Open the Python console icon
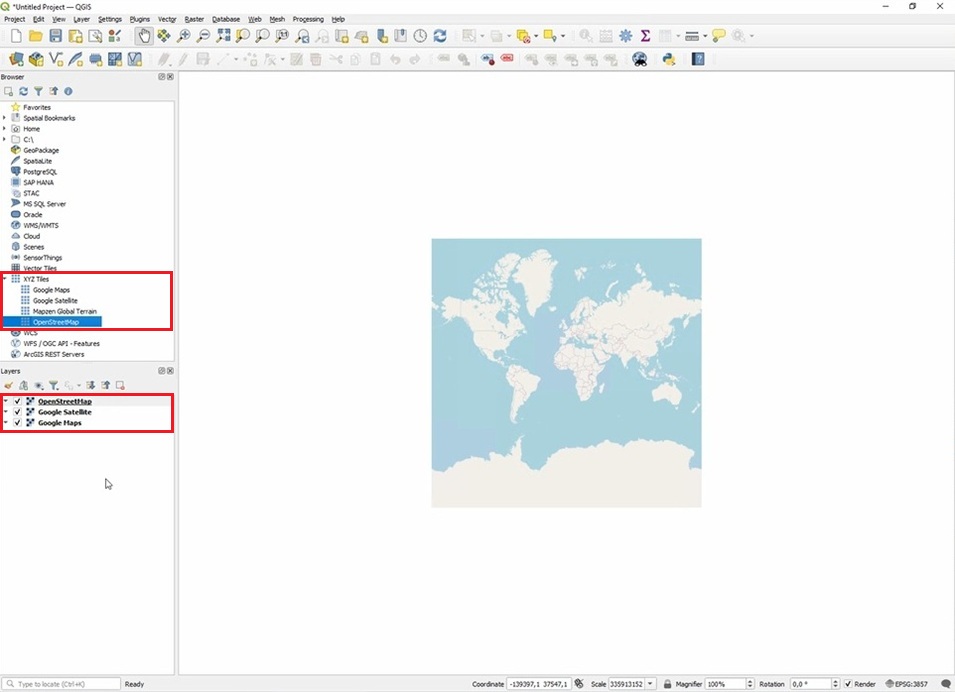The width and height of the screenshot is (955, 692). point(668,59)
